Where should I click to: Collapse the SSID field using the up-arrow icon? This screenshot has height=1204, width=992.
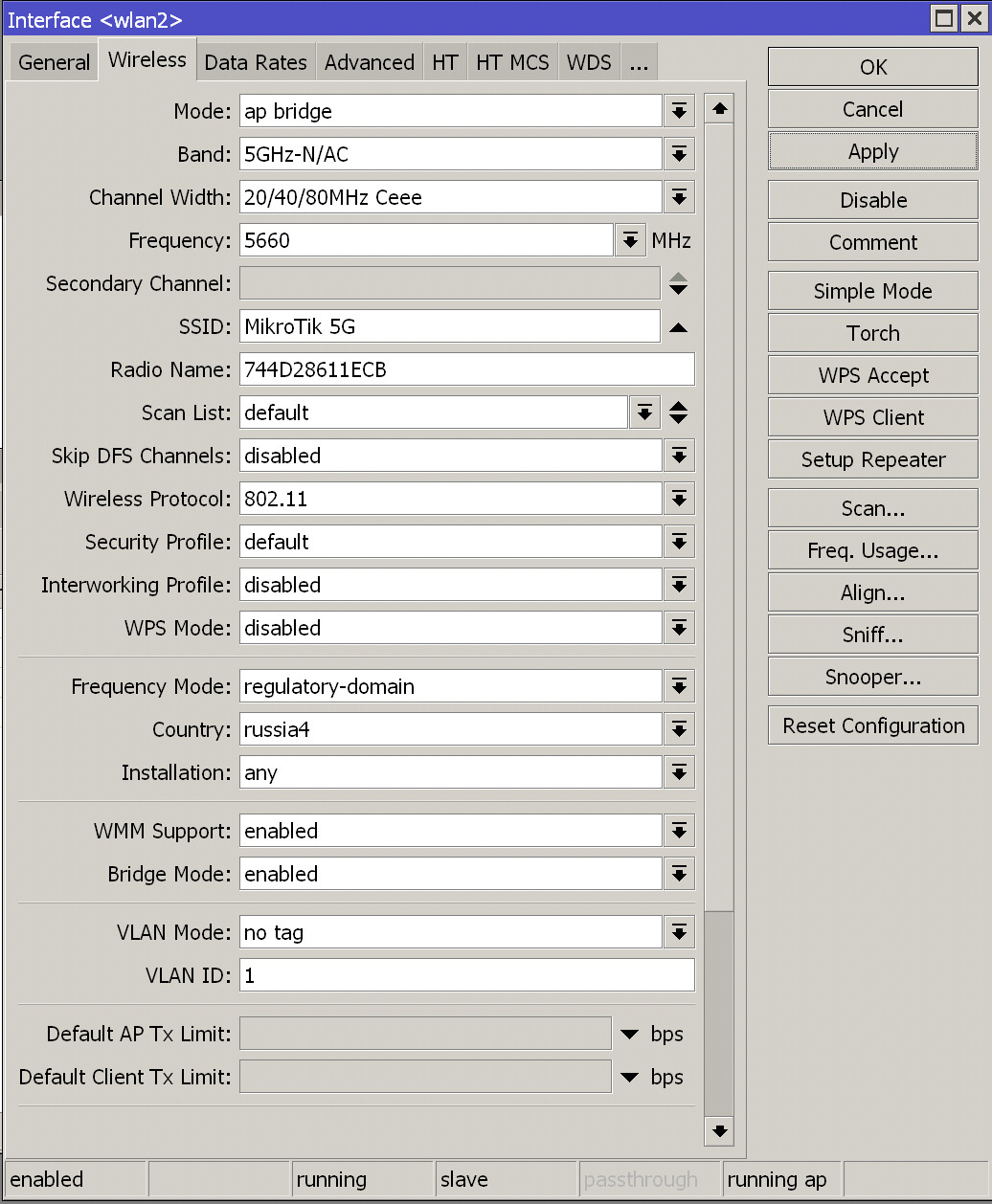click(x=679, y=326)
